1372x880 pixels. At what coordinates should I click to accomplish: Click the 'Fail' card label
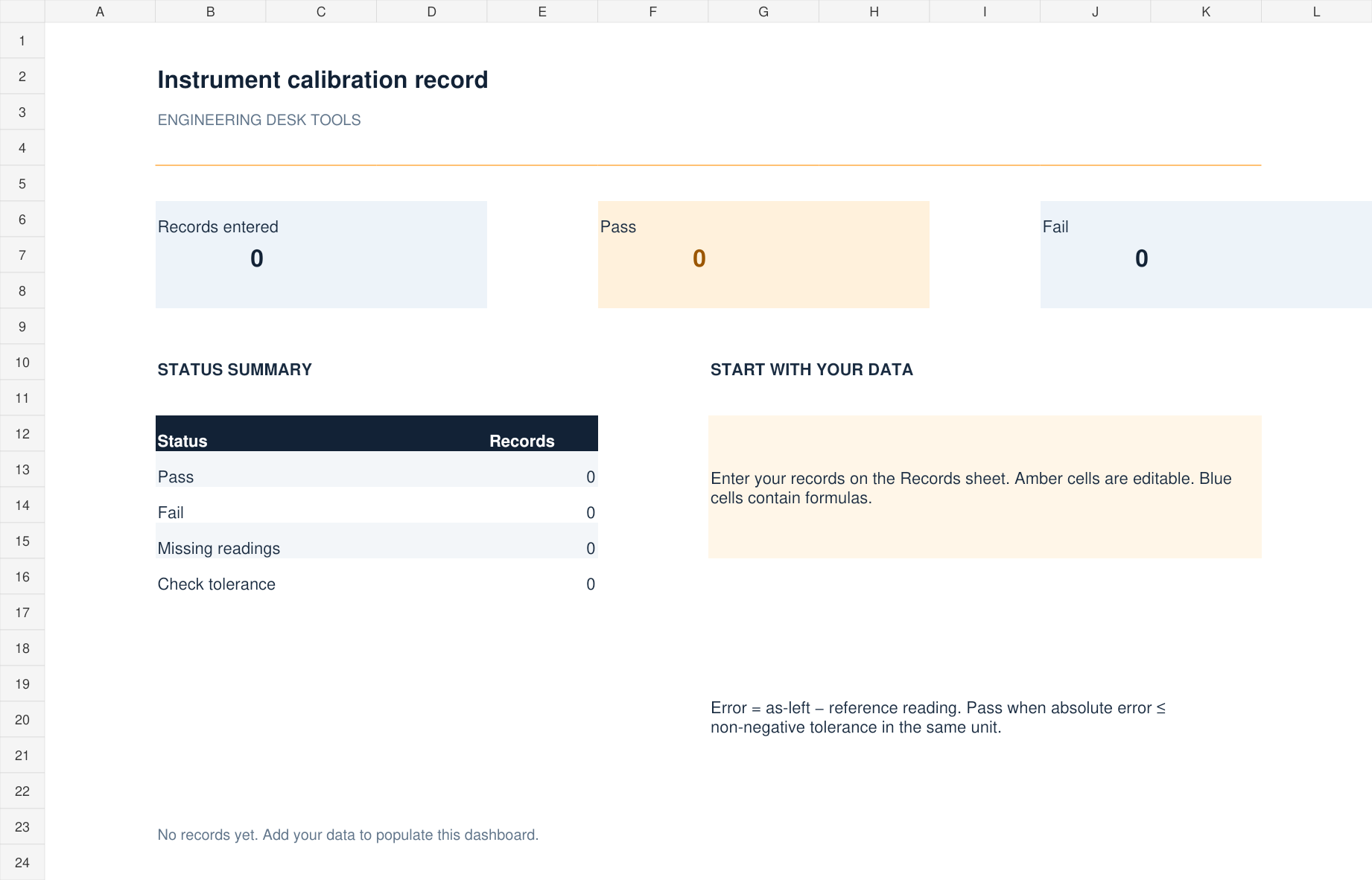click(1055, 227)
